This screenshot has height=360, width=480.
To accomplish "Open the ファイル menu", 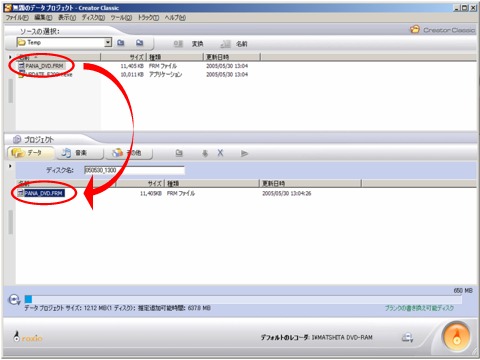I will 17,18.
